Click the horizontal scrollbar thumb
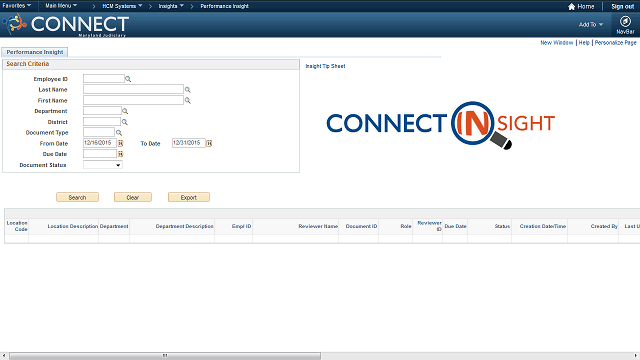 pyautogui.click(x=165, y=356)
